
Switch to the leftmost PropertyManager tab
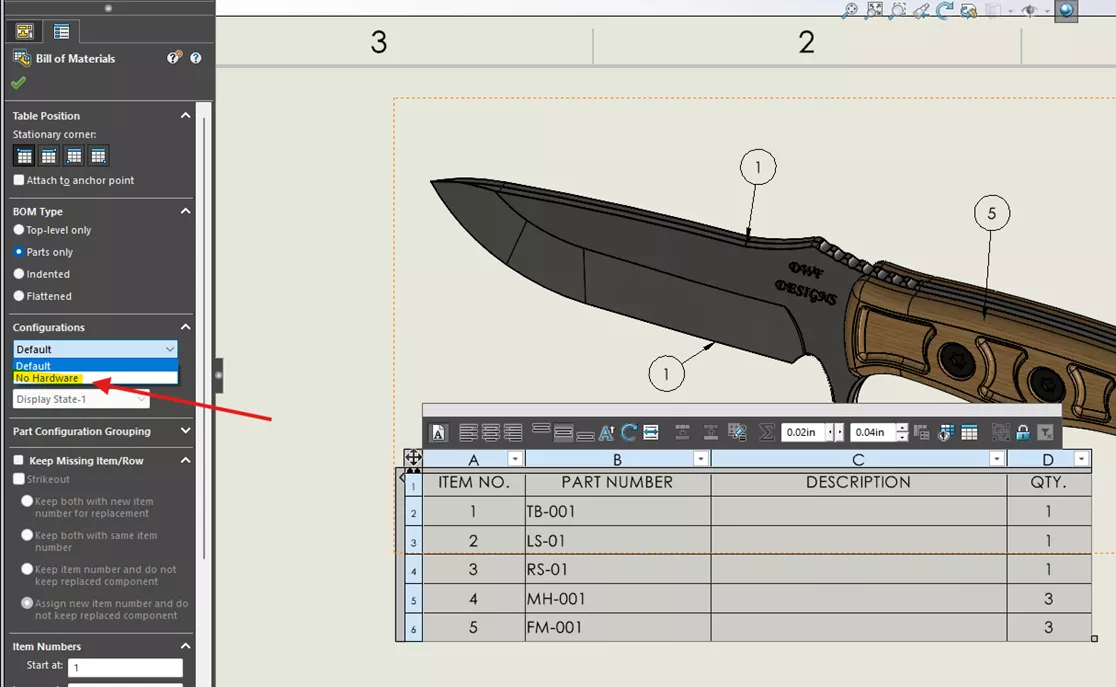pyautogui.click(x=22, y=31)
